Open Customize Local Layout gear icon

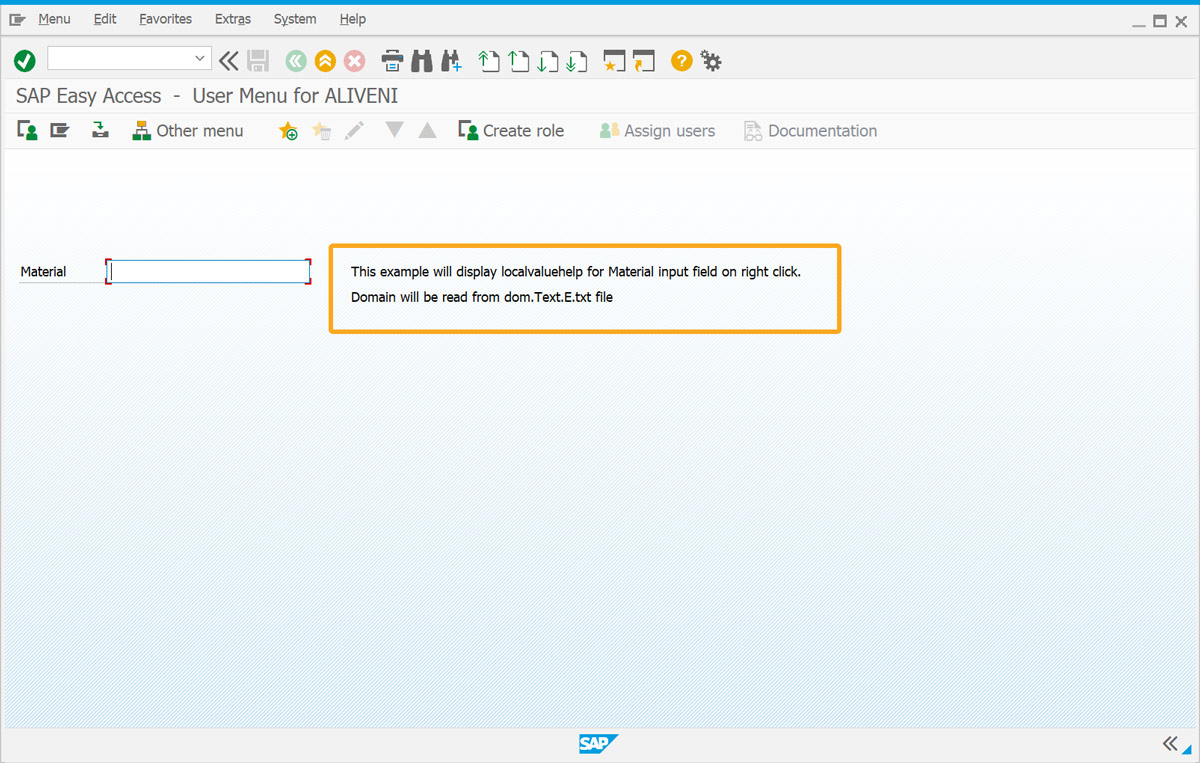click(711, 61)
